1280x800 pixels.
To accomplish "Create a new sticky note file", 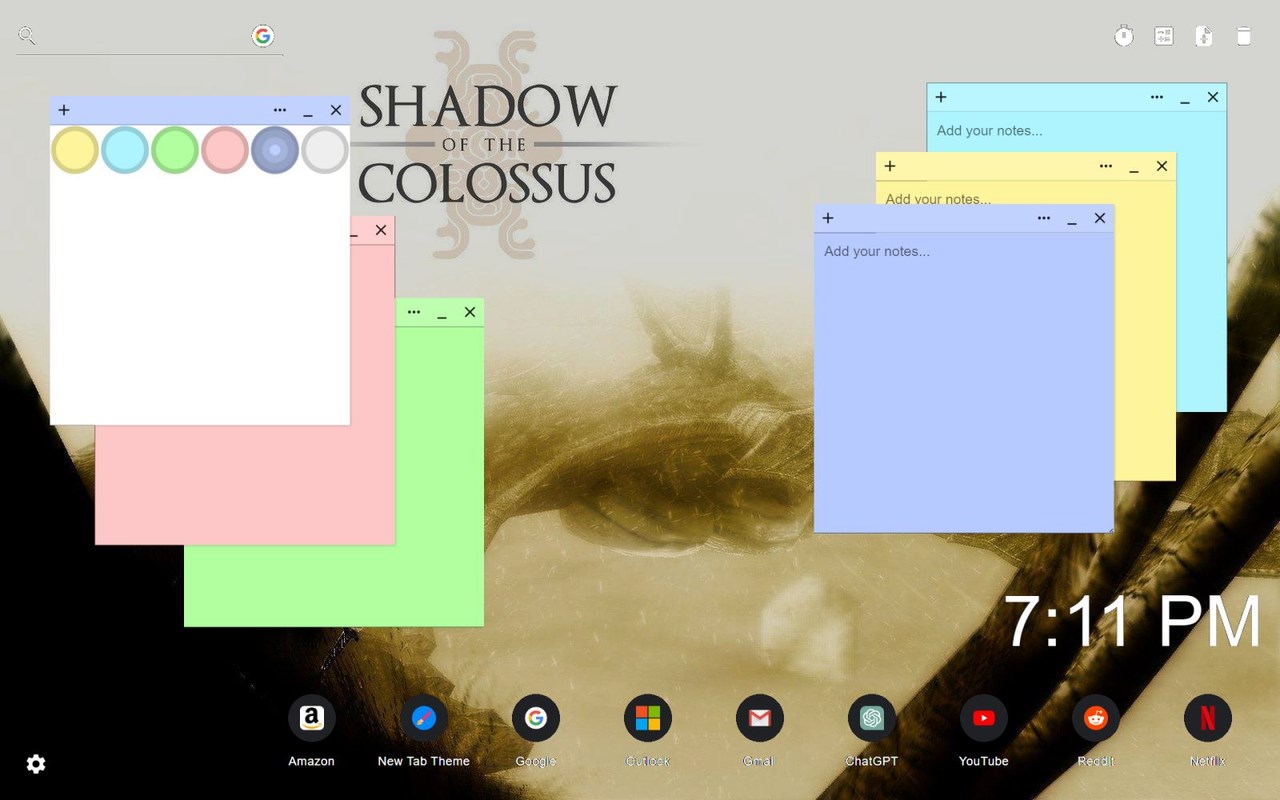I will (x=1204, y=37).
